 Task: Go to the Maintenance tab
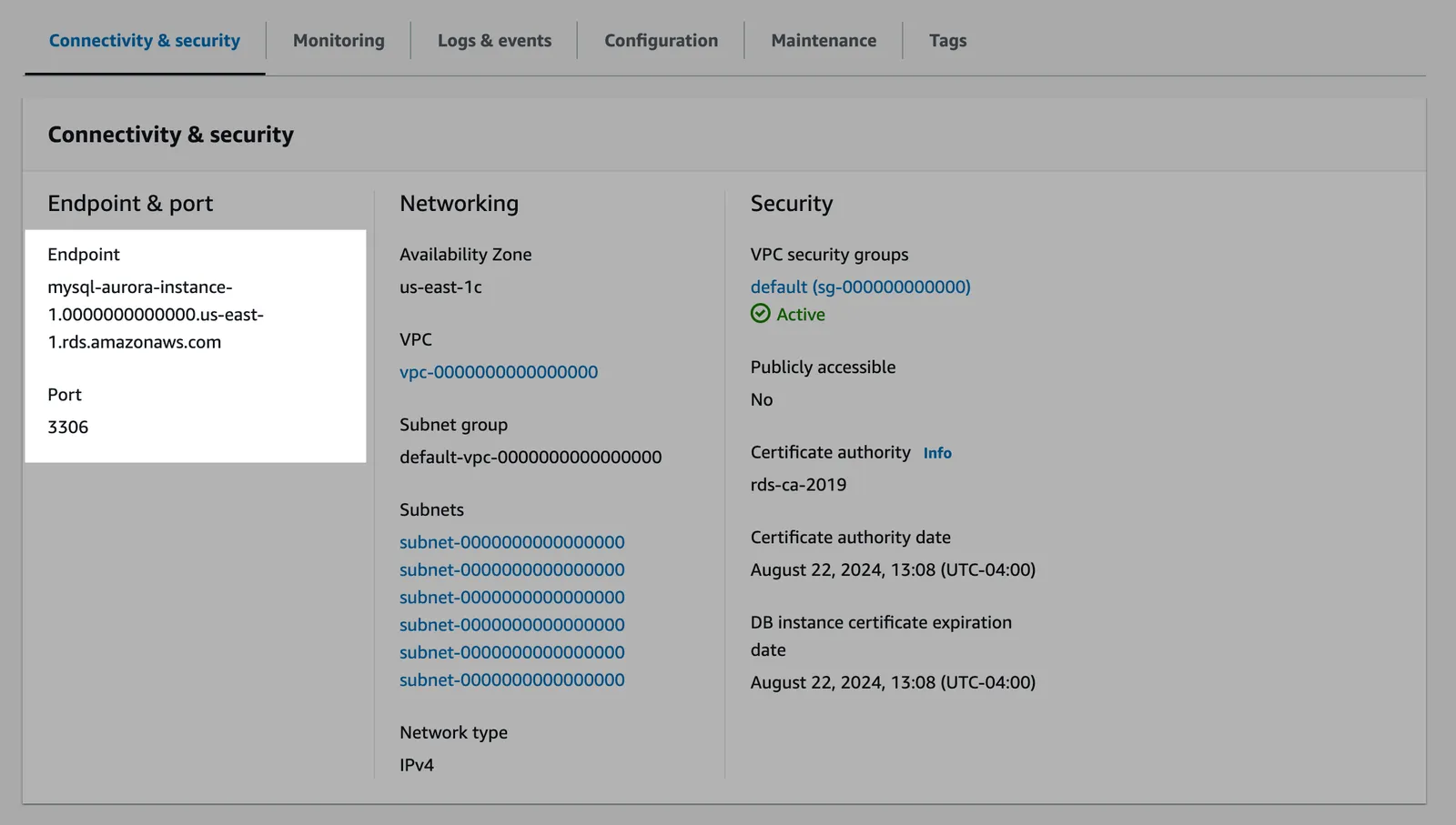coord(824,40)
